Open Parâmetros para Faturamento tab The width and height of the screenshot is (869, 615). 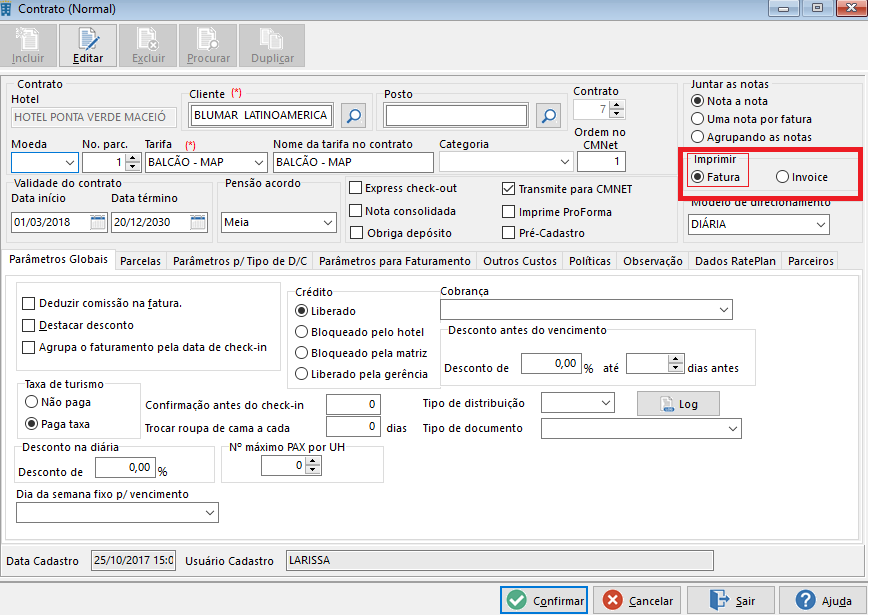pos(395,261)
